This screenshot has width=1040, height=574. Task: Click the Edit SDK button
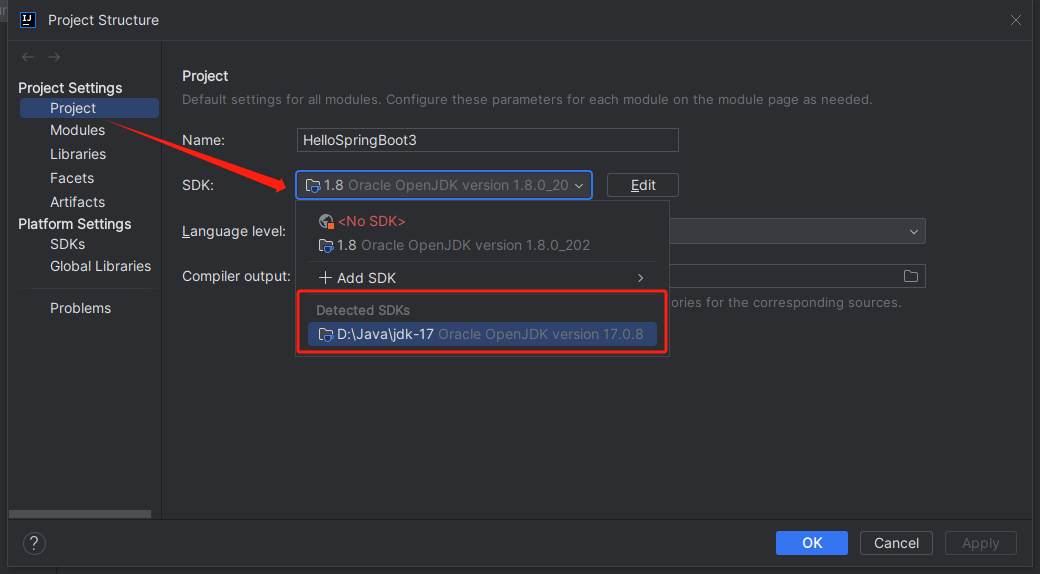[643, 185]
